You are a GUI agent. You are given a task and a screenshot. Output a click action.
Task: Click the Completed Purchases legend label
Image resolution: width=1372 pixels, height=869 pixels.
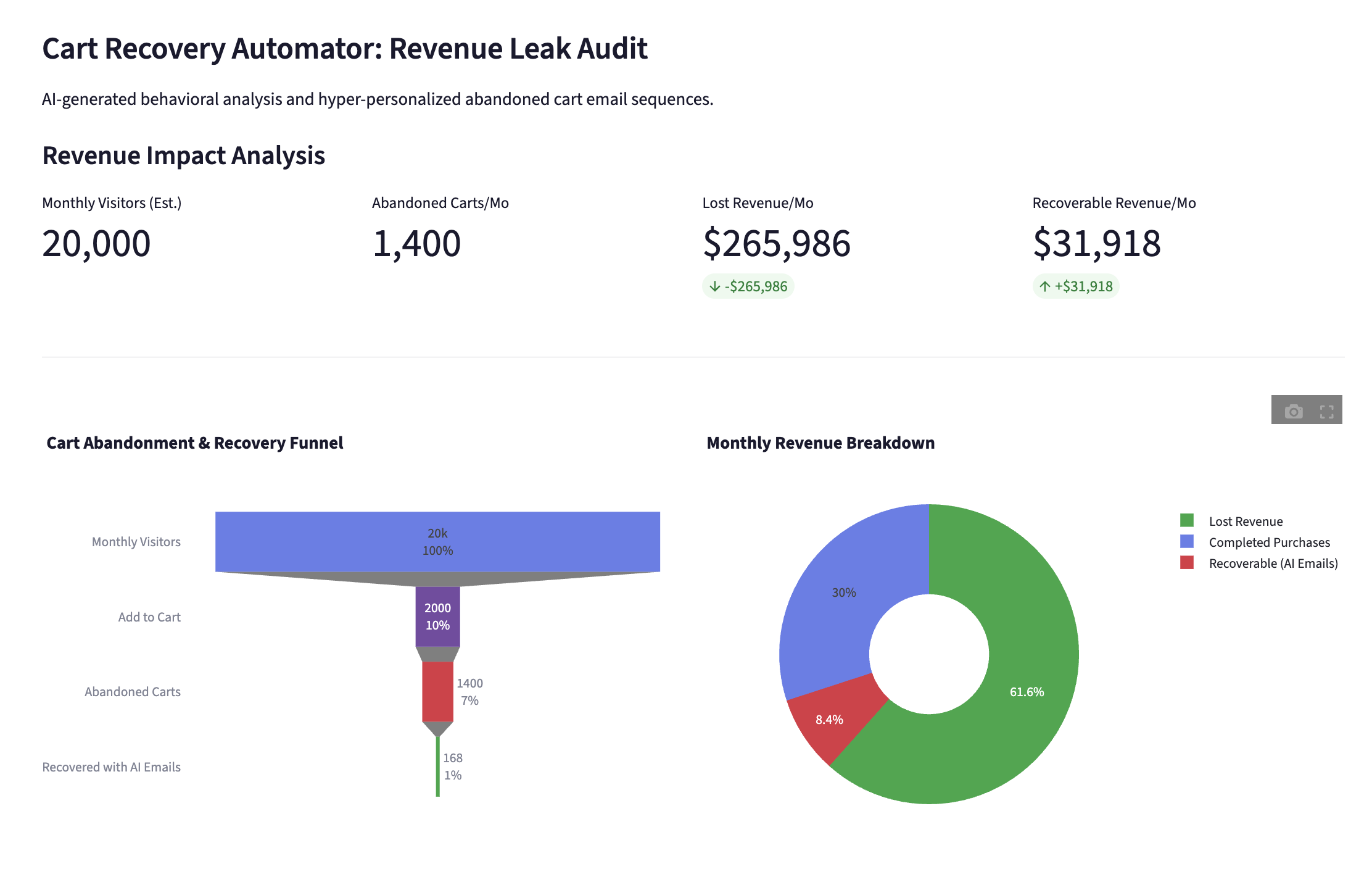pos(1269,543)
